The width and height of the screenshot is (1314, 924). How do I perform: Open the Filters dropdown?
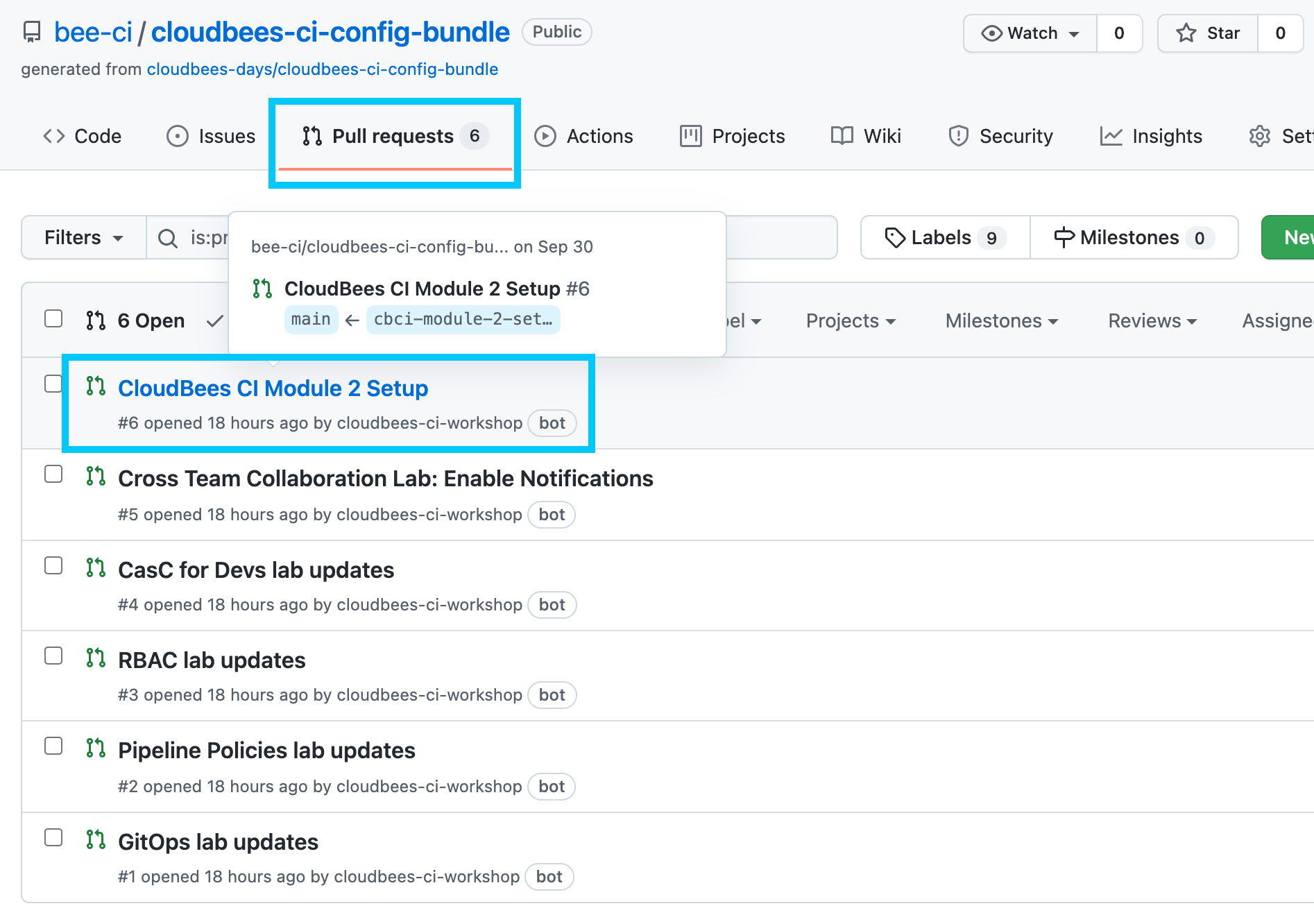pyautogui.click(x=83, y=237)
